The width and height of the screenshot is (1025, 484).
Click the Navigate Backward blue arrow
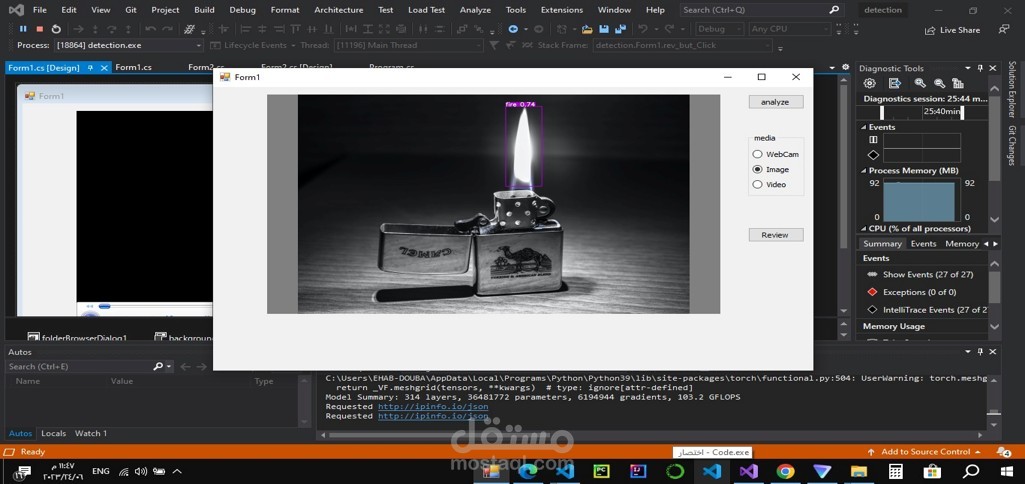coord(514,29)
